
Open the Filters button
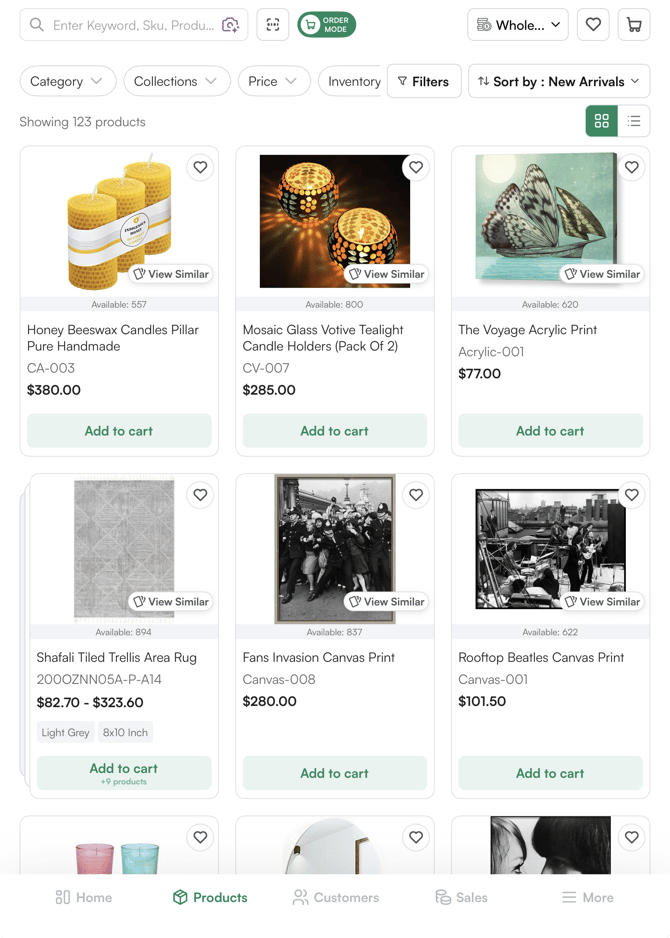pos(423,81)
